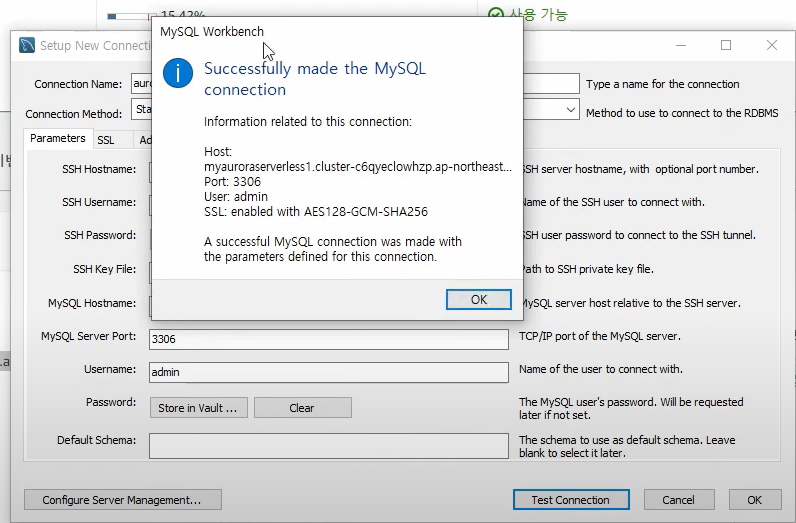The image size is (796, 523).
Task: Click the Clear password button
Action: click(303, 408)
